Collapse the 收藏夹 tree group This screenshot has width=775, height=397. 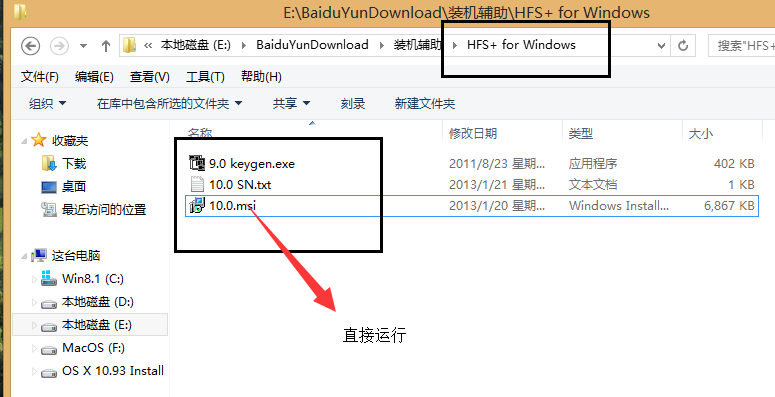[x=24, y=141]
